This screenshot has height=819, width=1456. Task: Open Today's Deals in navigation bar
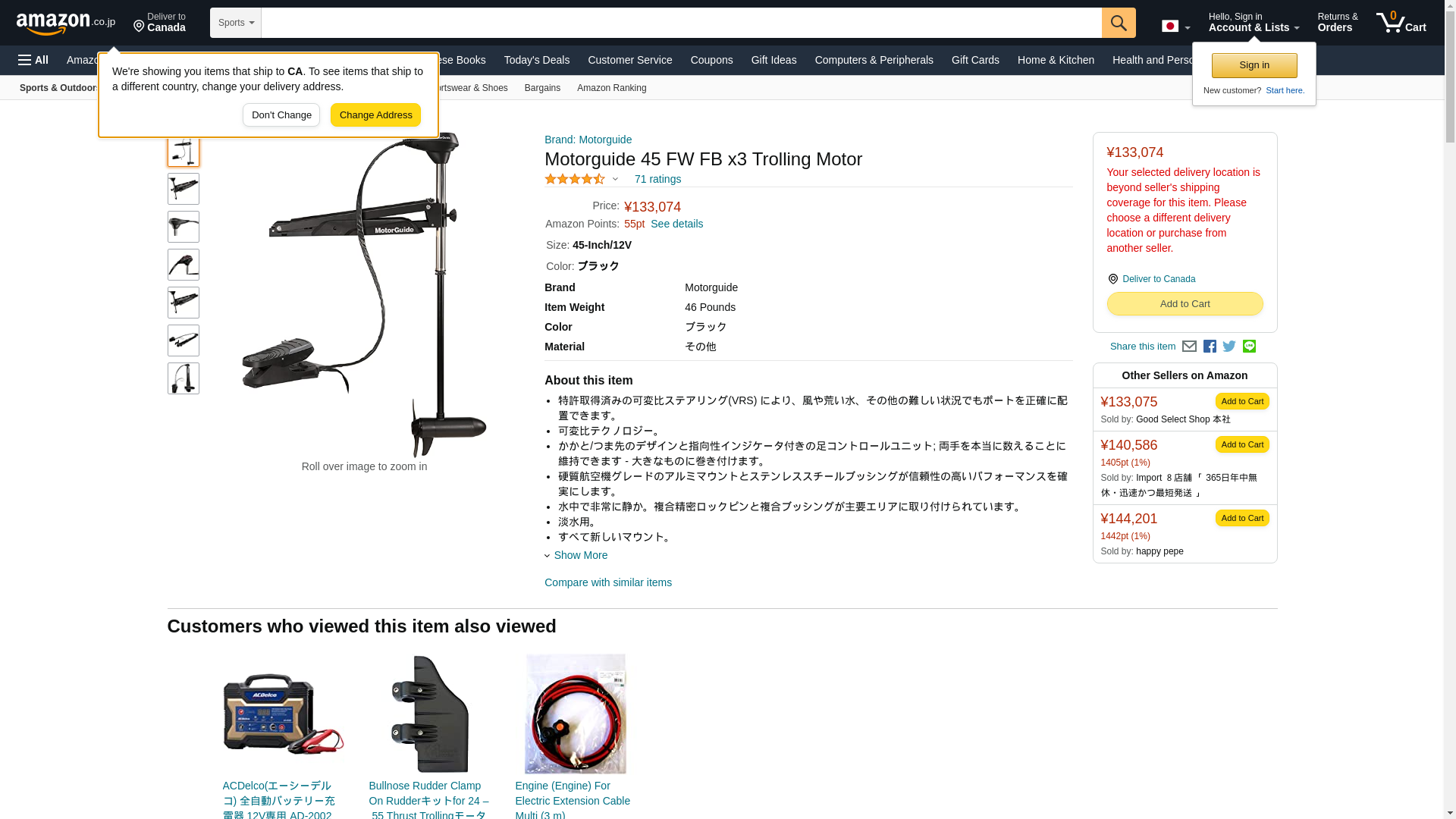[x=537, y=60]
